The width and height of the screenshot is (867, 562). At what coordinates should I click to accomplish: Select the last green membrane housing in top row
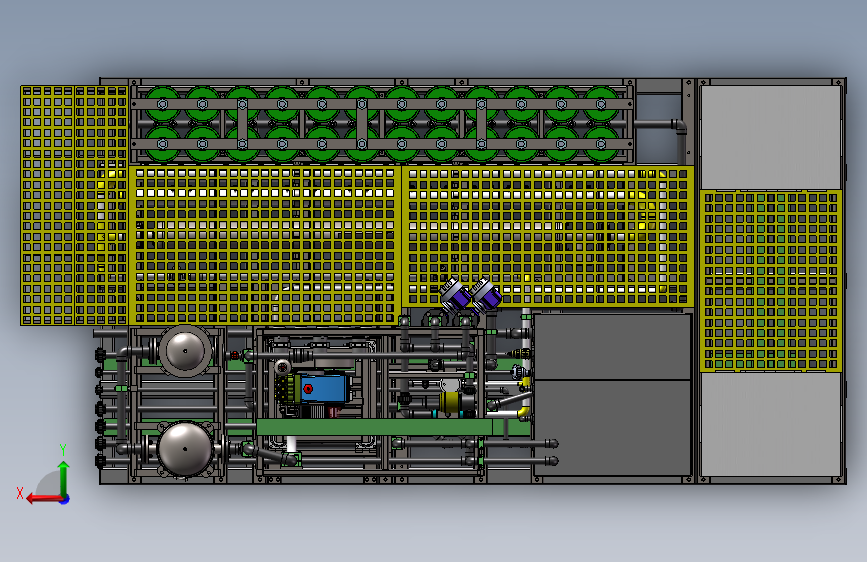(x=600, y=104)
